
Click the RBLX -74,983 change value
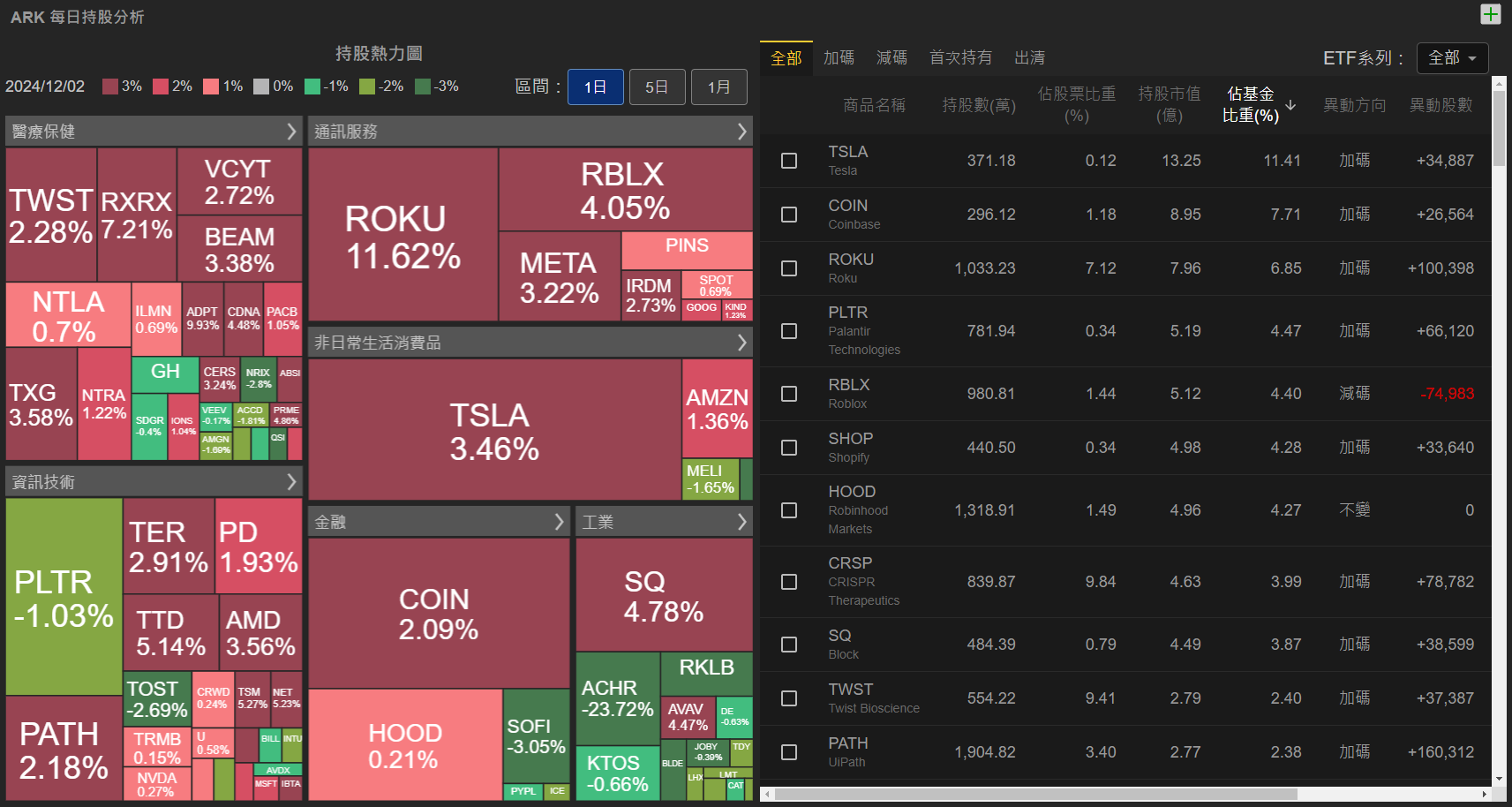(x=1447, y=394)
